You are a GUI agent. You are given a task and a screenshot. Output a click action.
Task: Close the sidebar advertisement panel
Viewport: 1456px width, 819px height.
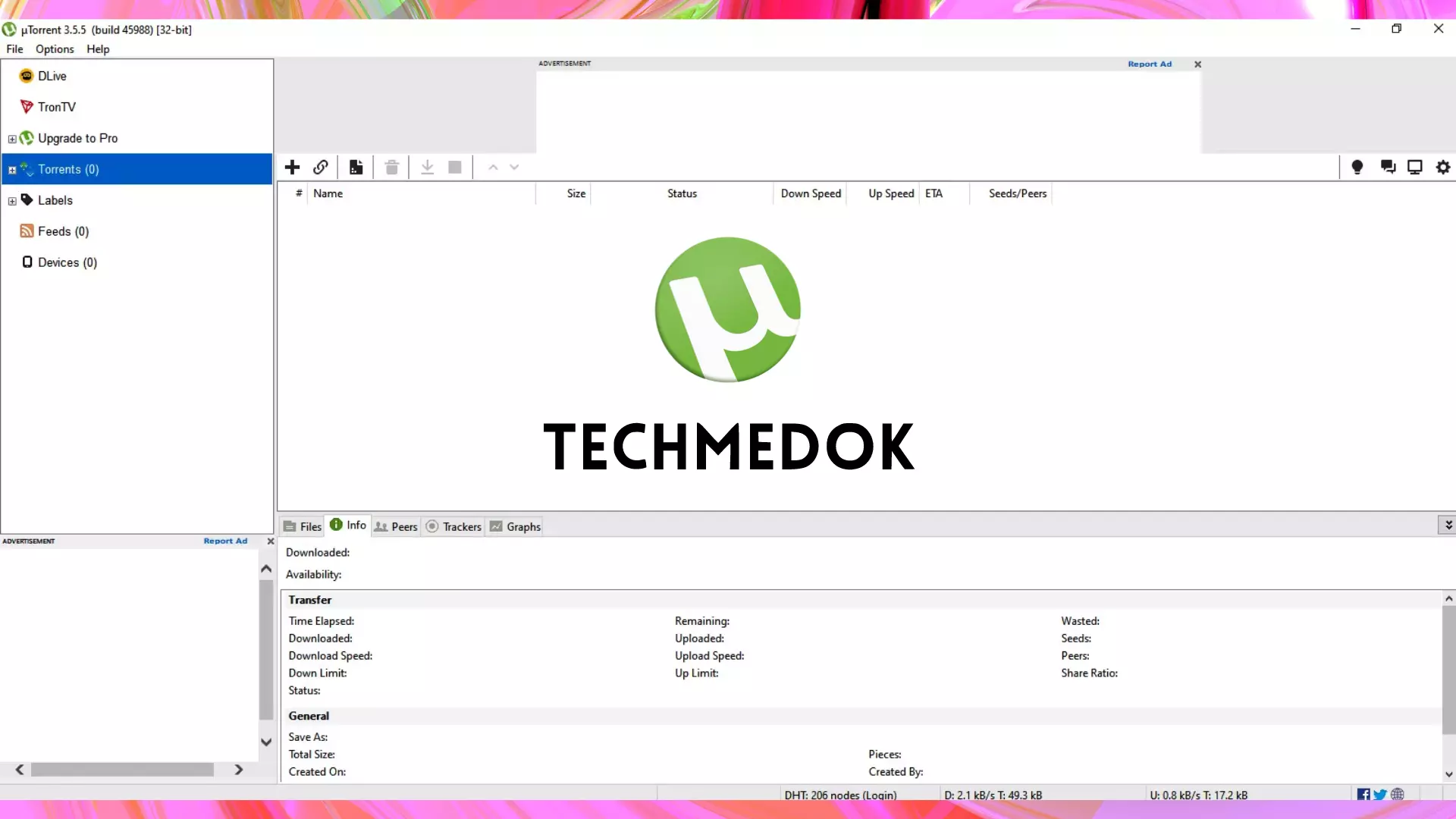[270, 541]
